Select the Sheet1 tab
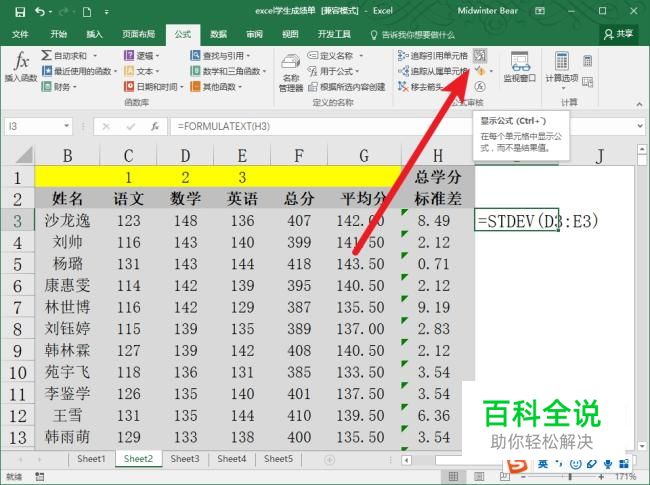The height and width of the screenshot is (485, 650). [x=91, y=458]
